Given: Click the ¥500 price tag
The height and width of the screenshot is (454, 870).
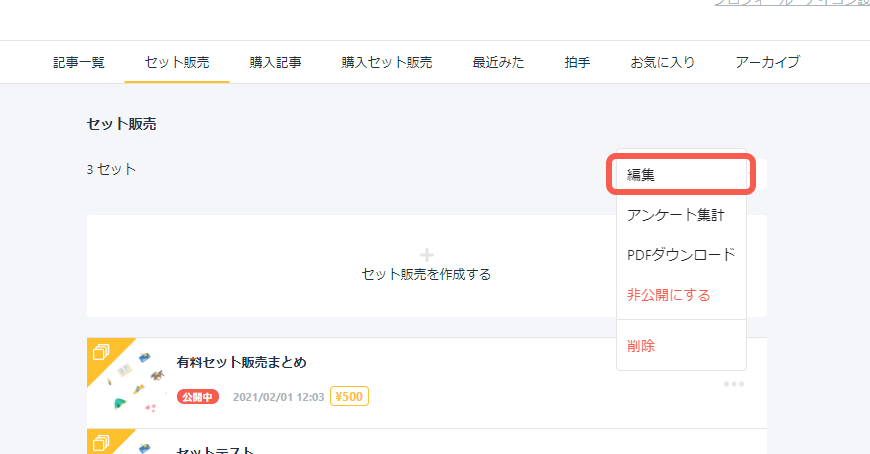Looking at the screenshot, I should [350, 396].
